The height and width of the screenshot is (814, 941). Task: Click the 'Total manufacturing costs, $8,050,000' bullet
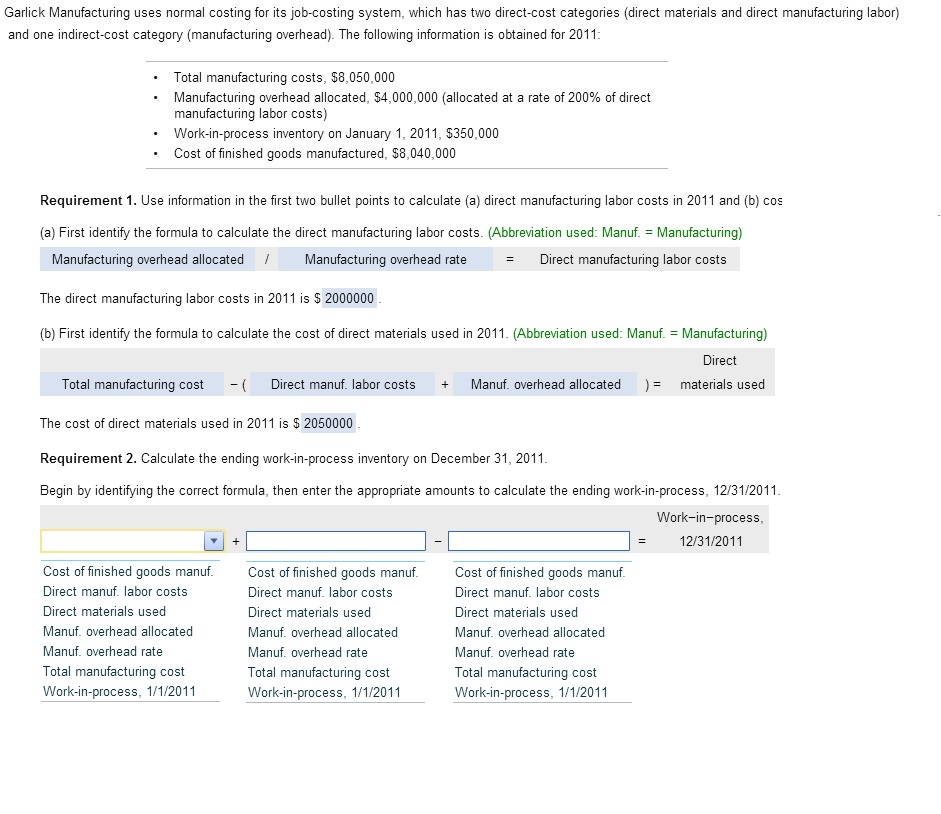[284, 77]
